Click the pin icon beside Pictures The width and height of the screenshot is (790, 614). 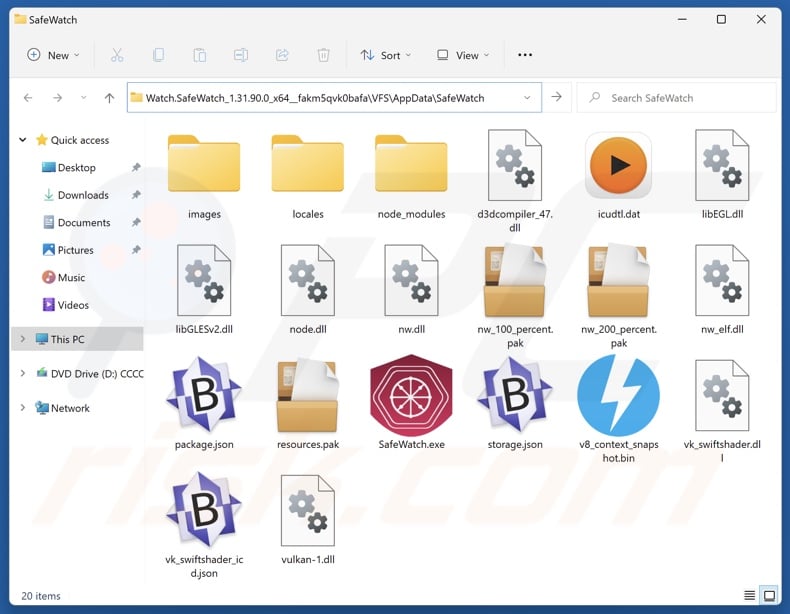(136, 250)
